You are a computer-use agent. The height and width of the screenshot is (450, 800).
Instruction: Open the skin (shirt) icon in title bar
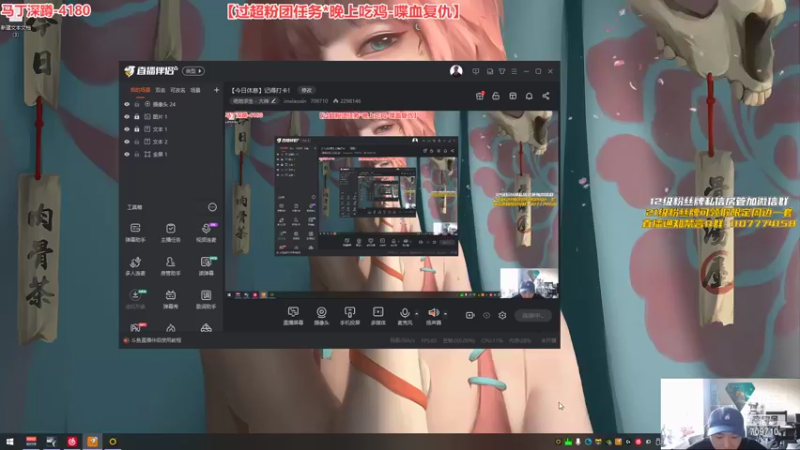502,71
